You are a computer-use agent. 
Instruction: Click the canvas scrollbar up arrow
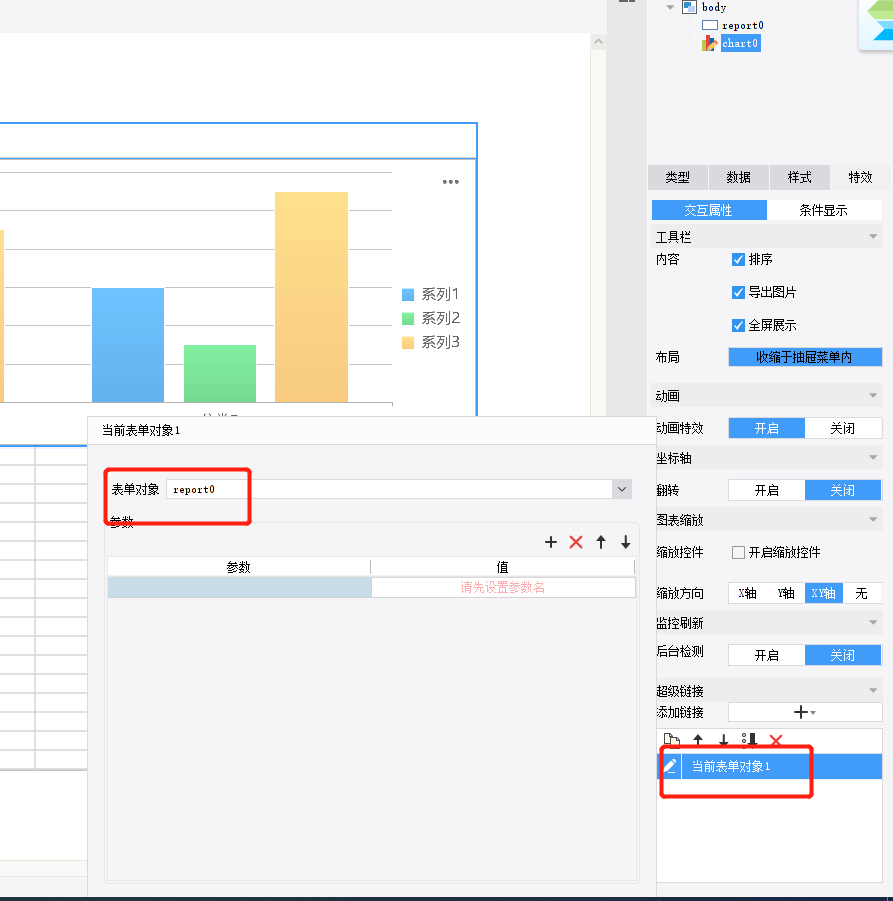(598, 41)
